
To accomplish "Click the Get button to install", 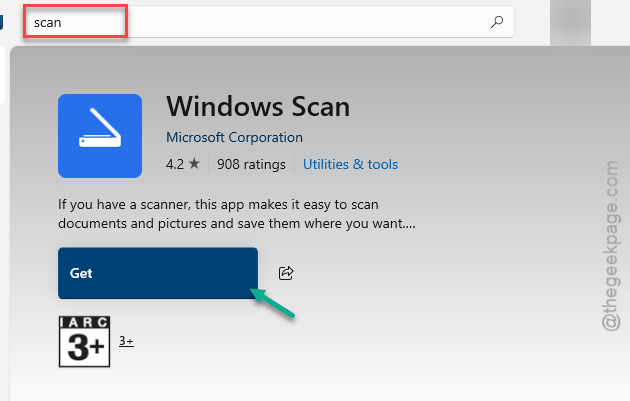I will pos(158,273).
